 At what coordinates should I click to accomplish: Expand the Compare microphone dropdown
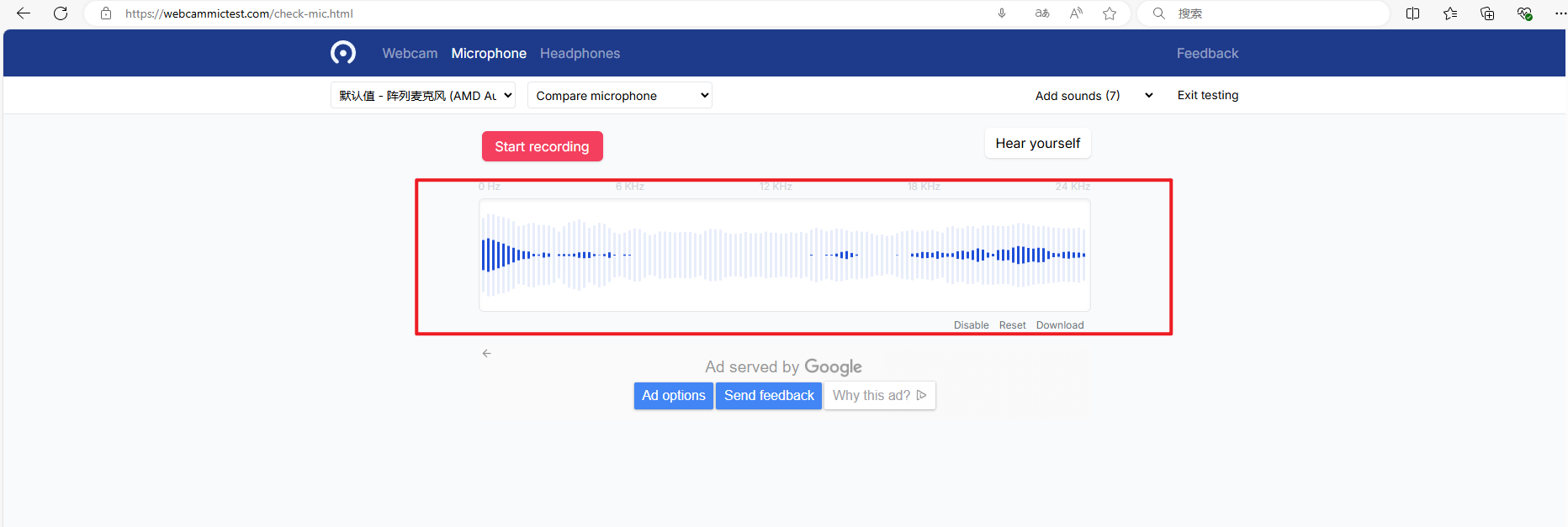tap(620, 96)
